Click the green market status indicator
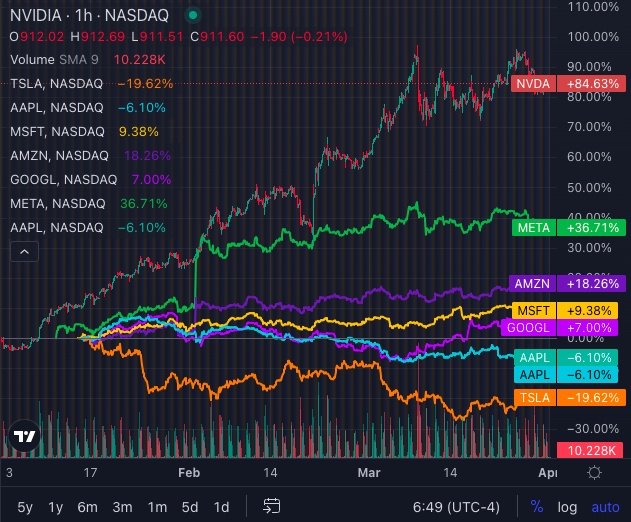The height and width of the screenshot is (522, 631). pos(193,16)
